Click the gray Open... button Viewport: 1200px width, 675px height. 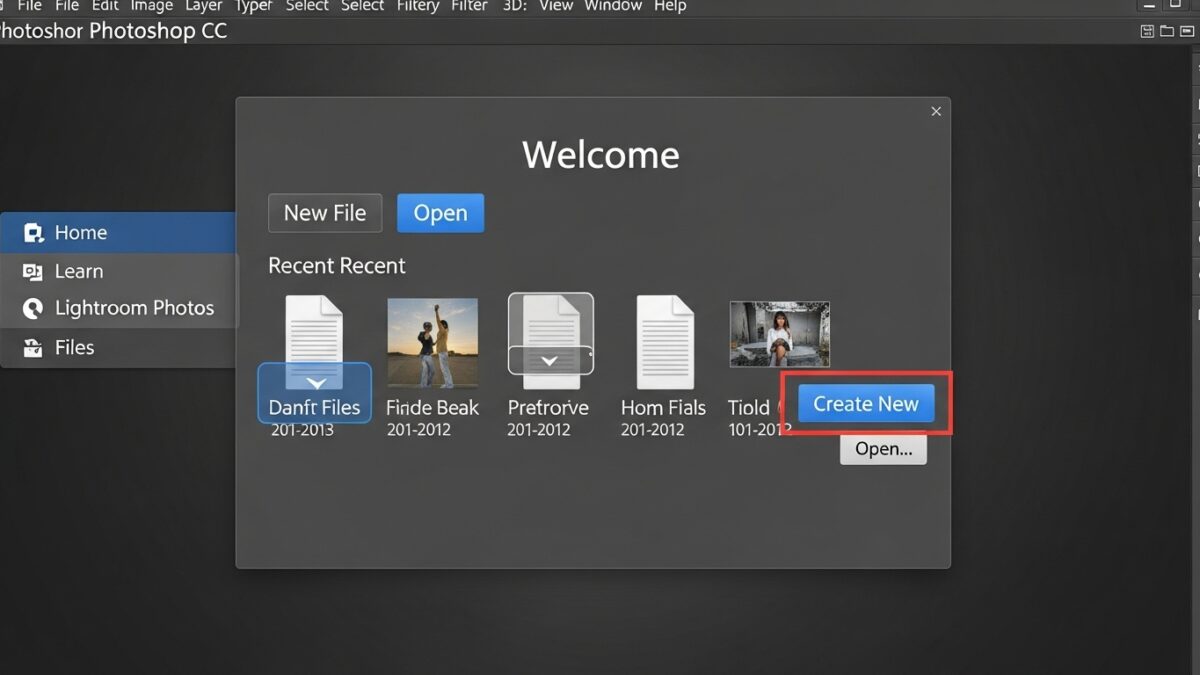tap(883, 449)
